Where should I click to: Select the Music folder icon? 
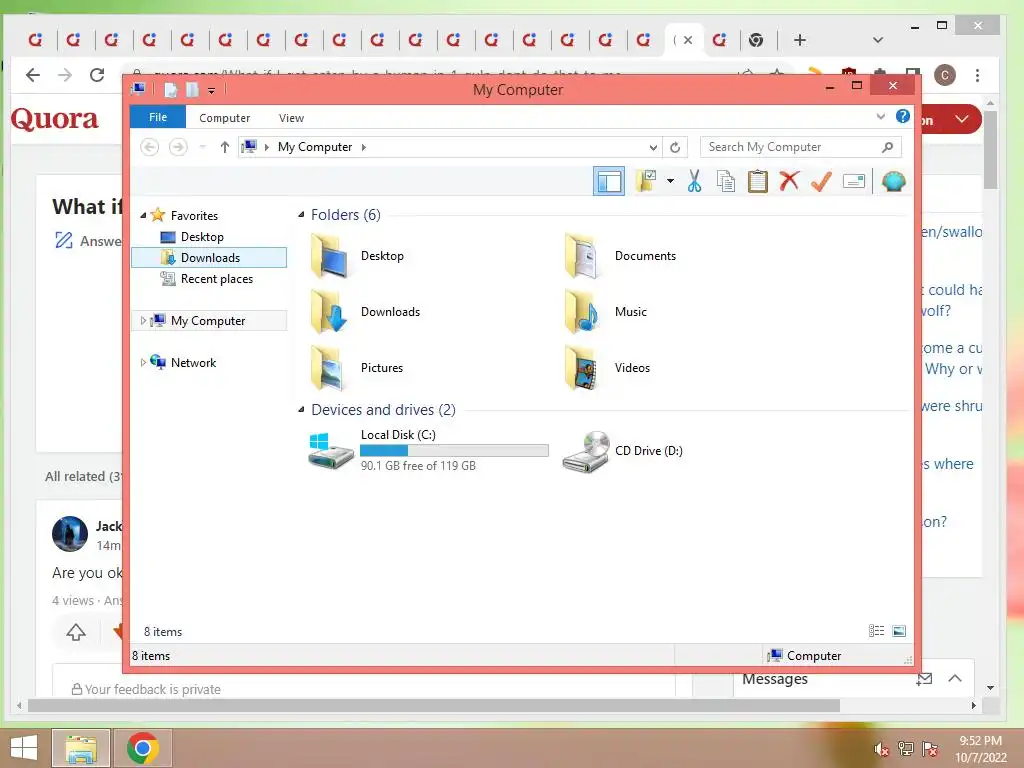(x=581, y=312)
